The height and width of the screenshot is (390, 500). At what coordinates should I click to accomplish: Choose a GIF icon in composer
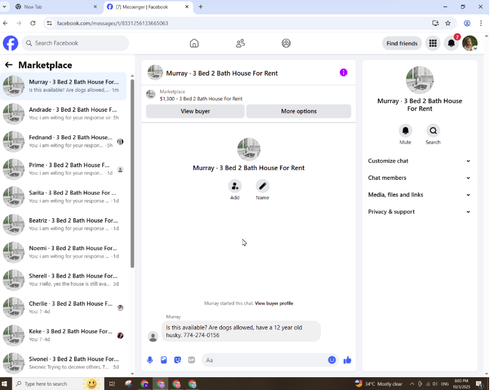pyautogui.click(x=191, y=360)
